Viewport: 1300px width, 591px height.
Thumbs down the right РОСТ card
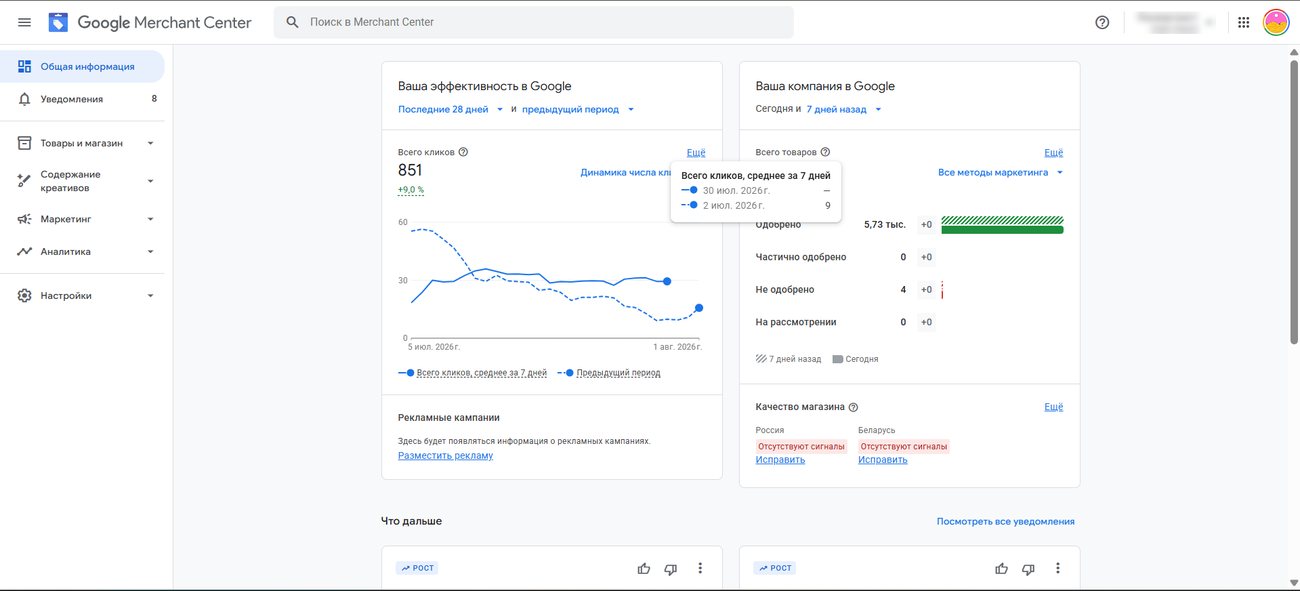1029,568
